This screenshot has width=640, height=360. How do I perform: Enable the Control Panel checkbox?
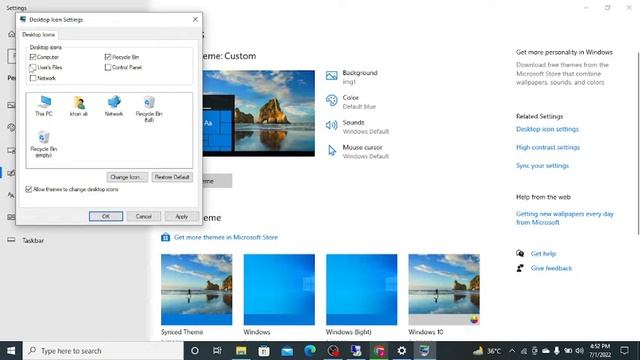(108, 67)
